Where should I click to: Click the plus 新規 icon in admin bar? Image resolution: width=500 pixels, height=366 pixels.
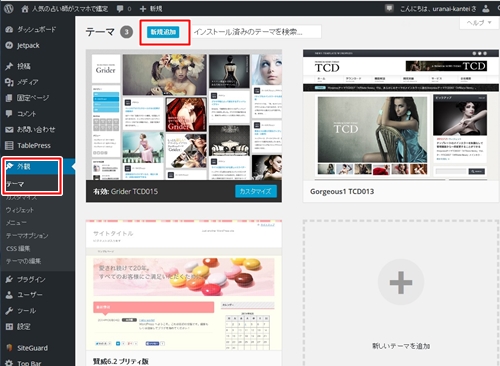(x=143, y=9)
